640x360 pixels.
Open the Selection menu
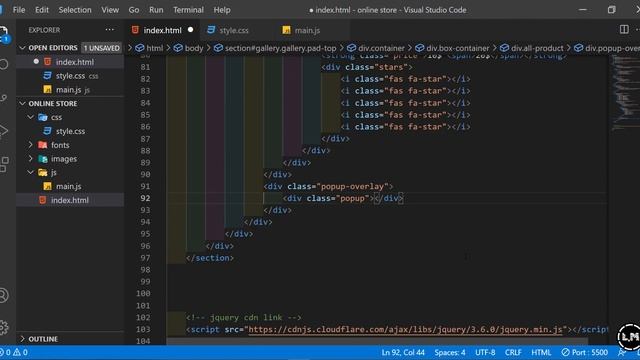(x=75, y=10)
